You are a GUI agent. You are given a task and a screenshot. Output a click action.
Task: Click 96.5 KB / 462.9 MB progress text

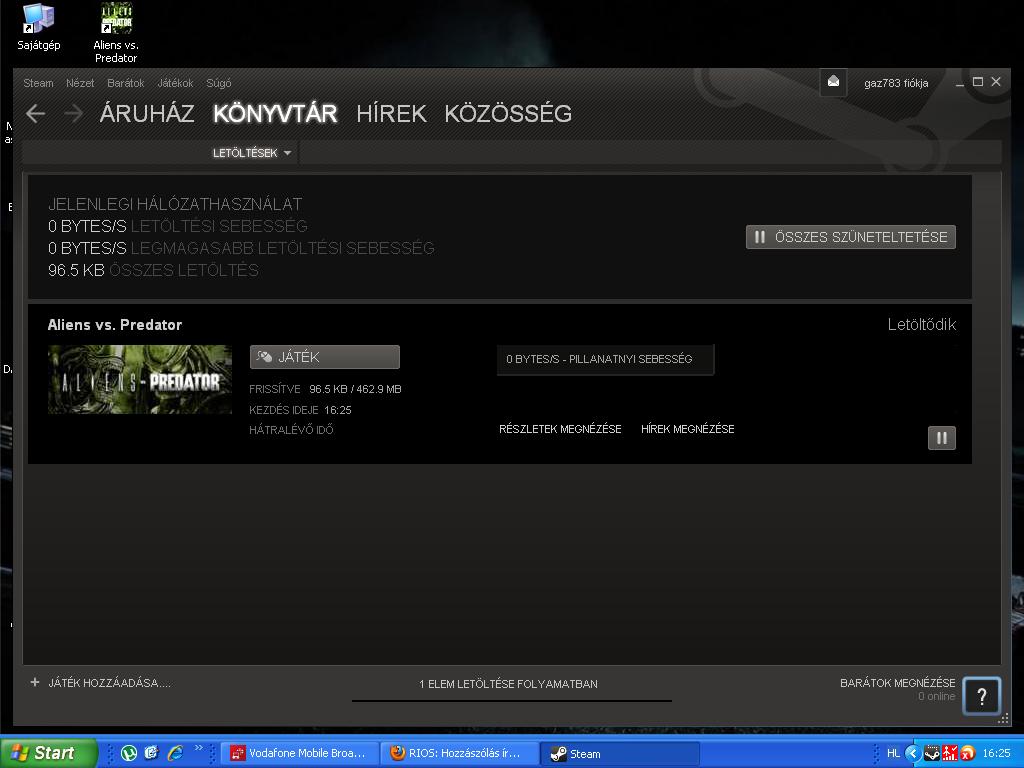point(355,389)
